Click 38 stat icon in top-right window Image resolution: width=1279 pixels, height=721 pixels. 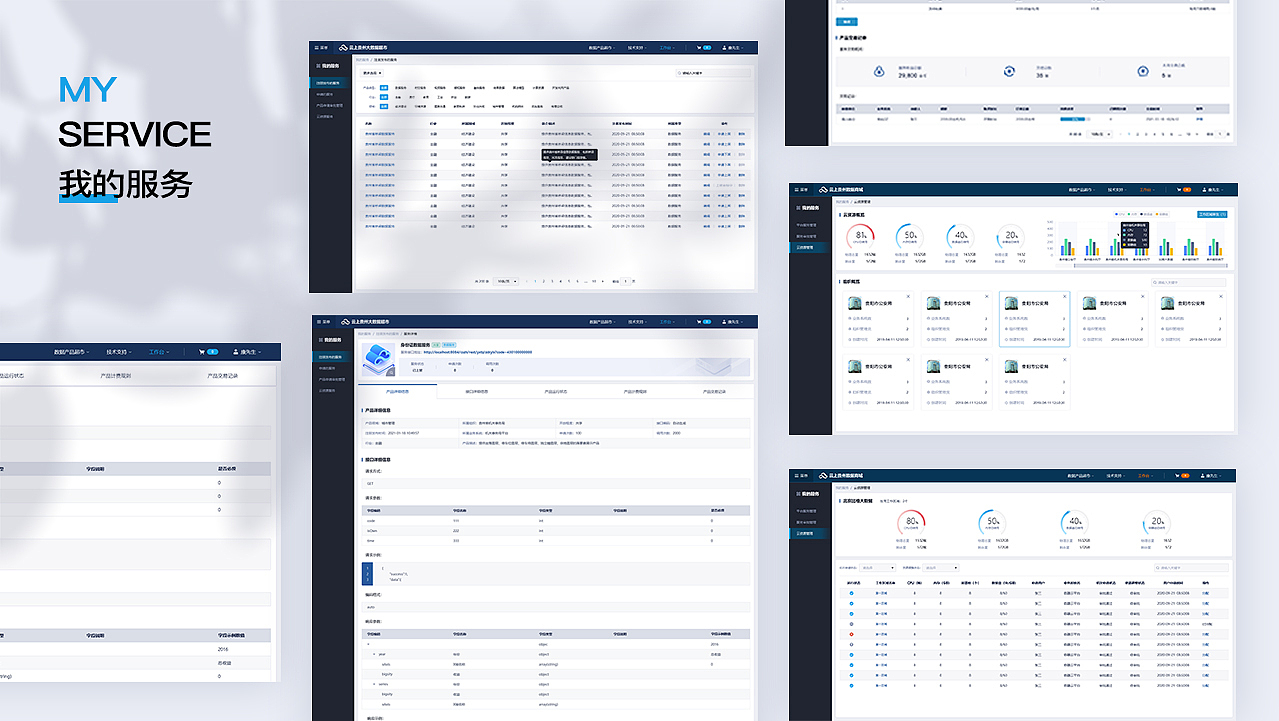1010,71
